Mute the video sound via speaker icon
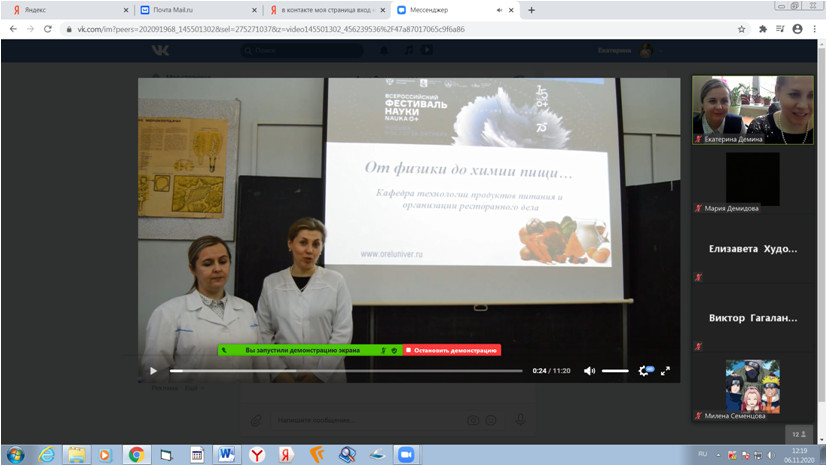The width and height of the screenshot is (827, 466). (x=589, y=371)
